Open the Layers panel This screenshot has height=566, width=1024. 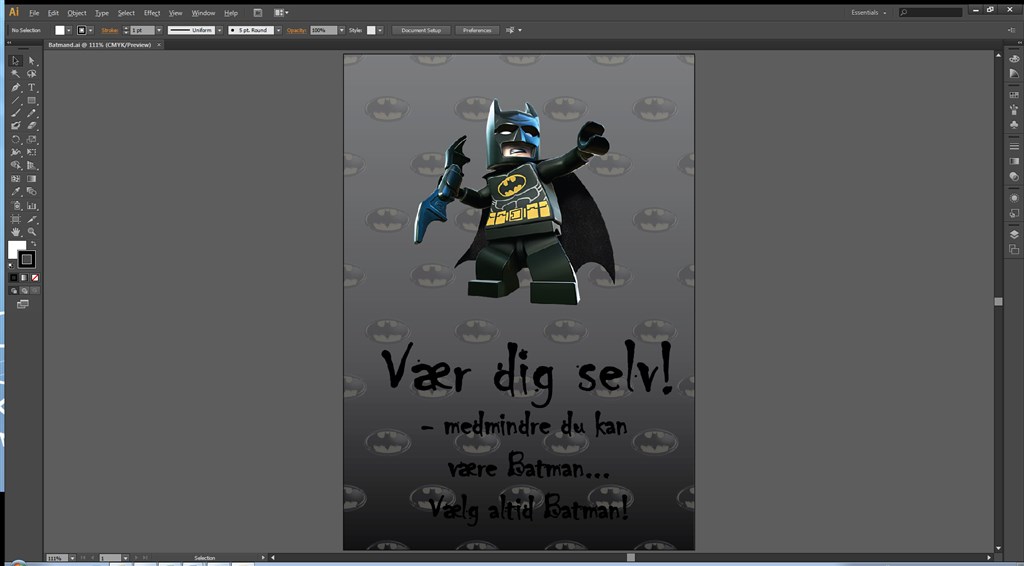coord(1014,234)
